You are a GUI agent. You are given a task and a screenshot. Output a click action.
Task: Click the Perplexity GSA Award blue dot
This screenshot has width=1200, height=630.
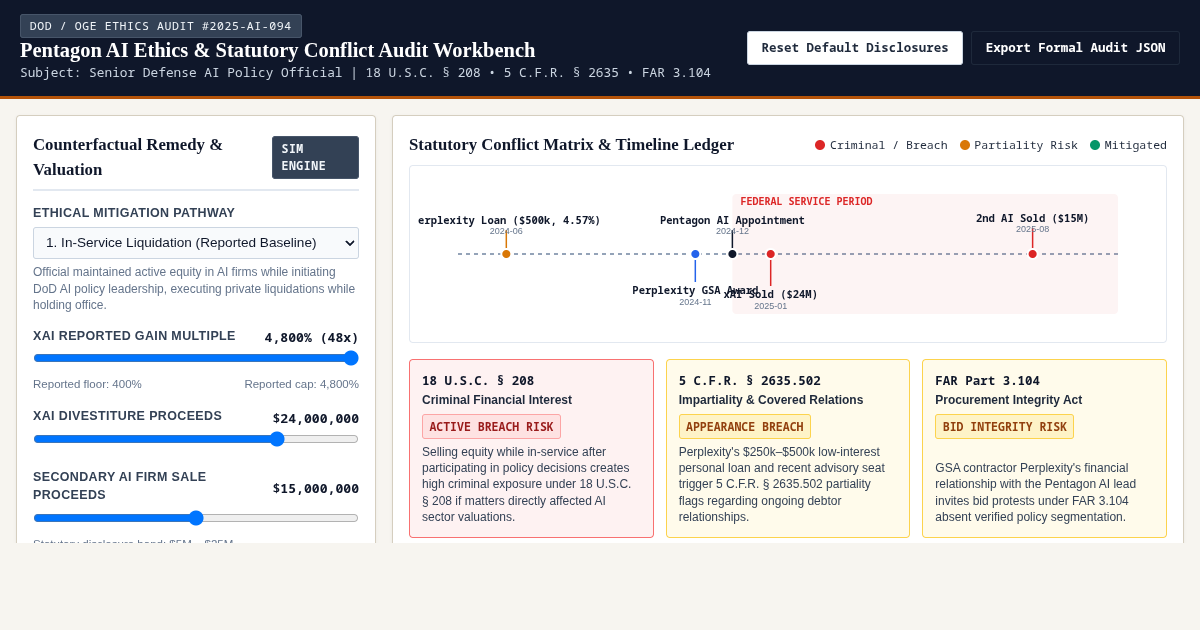coord(695,254)
